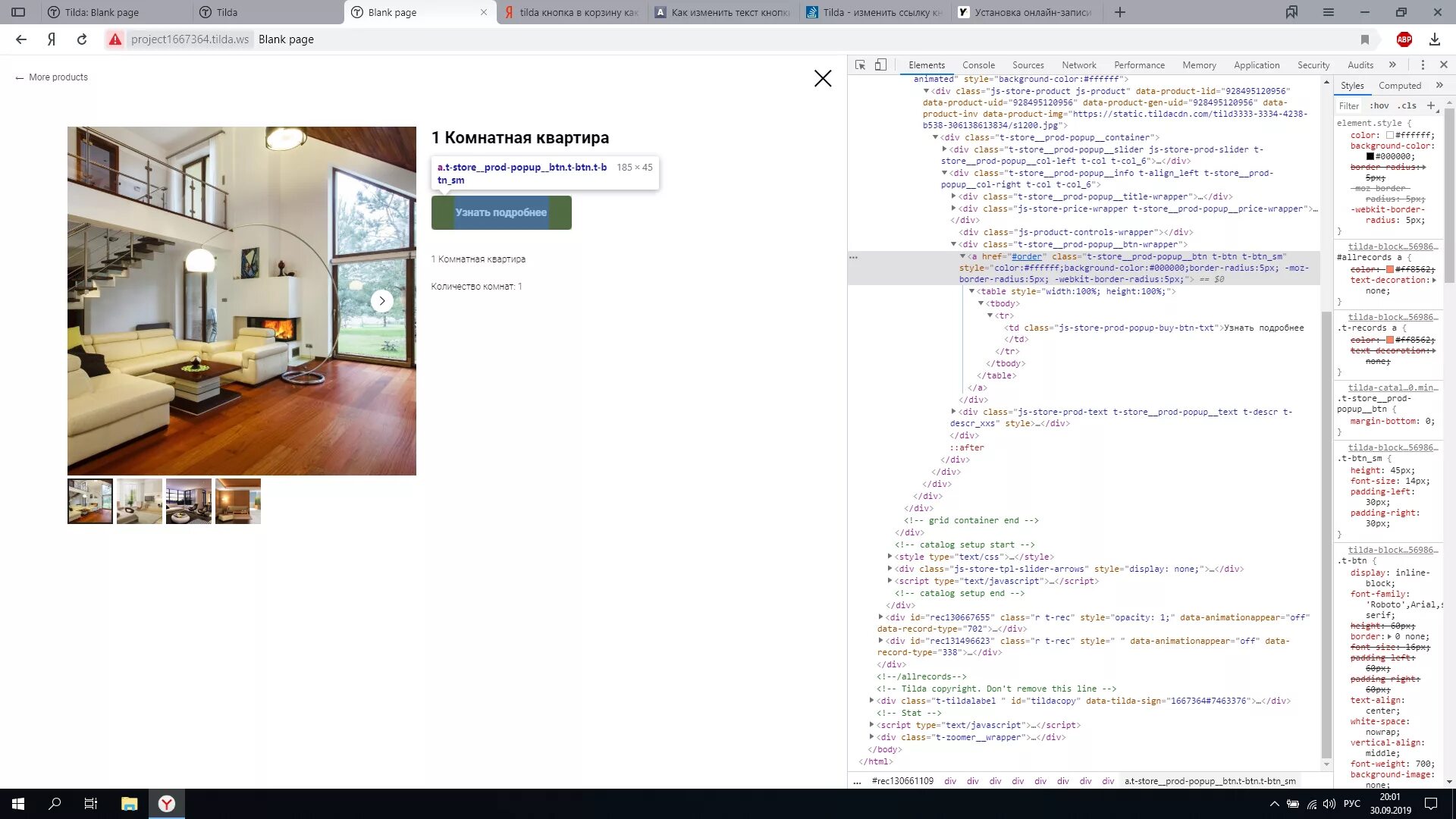Image resolution: width=1456 pixels, height=819 pixels.
Task: Show more Styles sidebar tabs via chevron
Action: tap(1439, 86)
